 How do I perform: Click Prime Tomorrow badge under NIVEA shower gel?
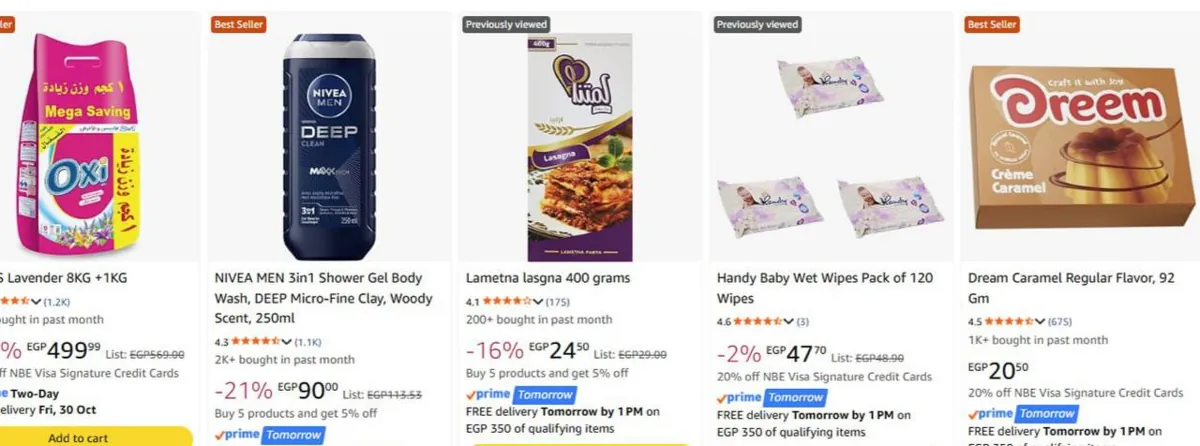tap(270, 435)
